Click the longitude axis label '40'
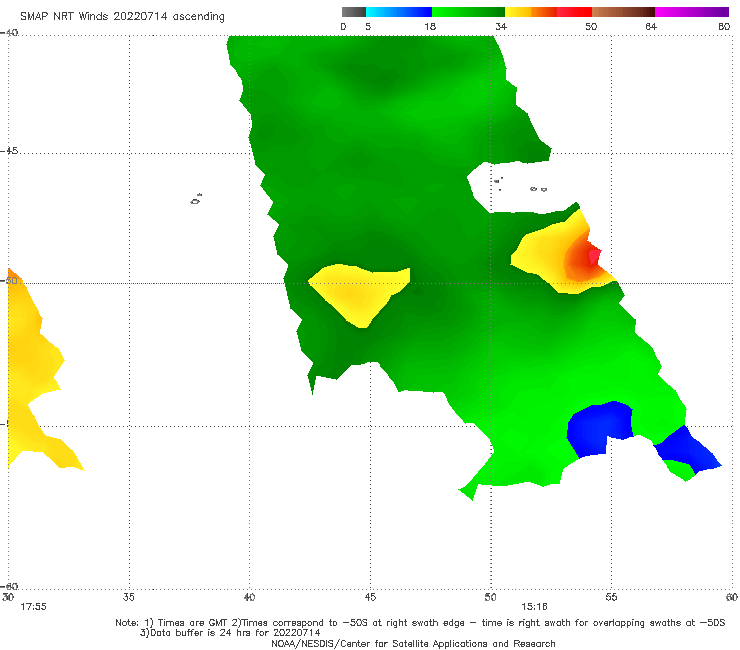This screenshot has height=650, width=740. pyautogui.click(x=249, y=597)
